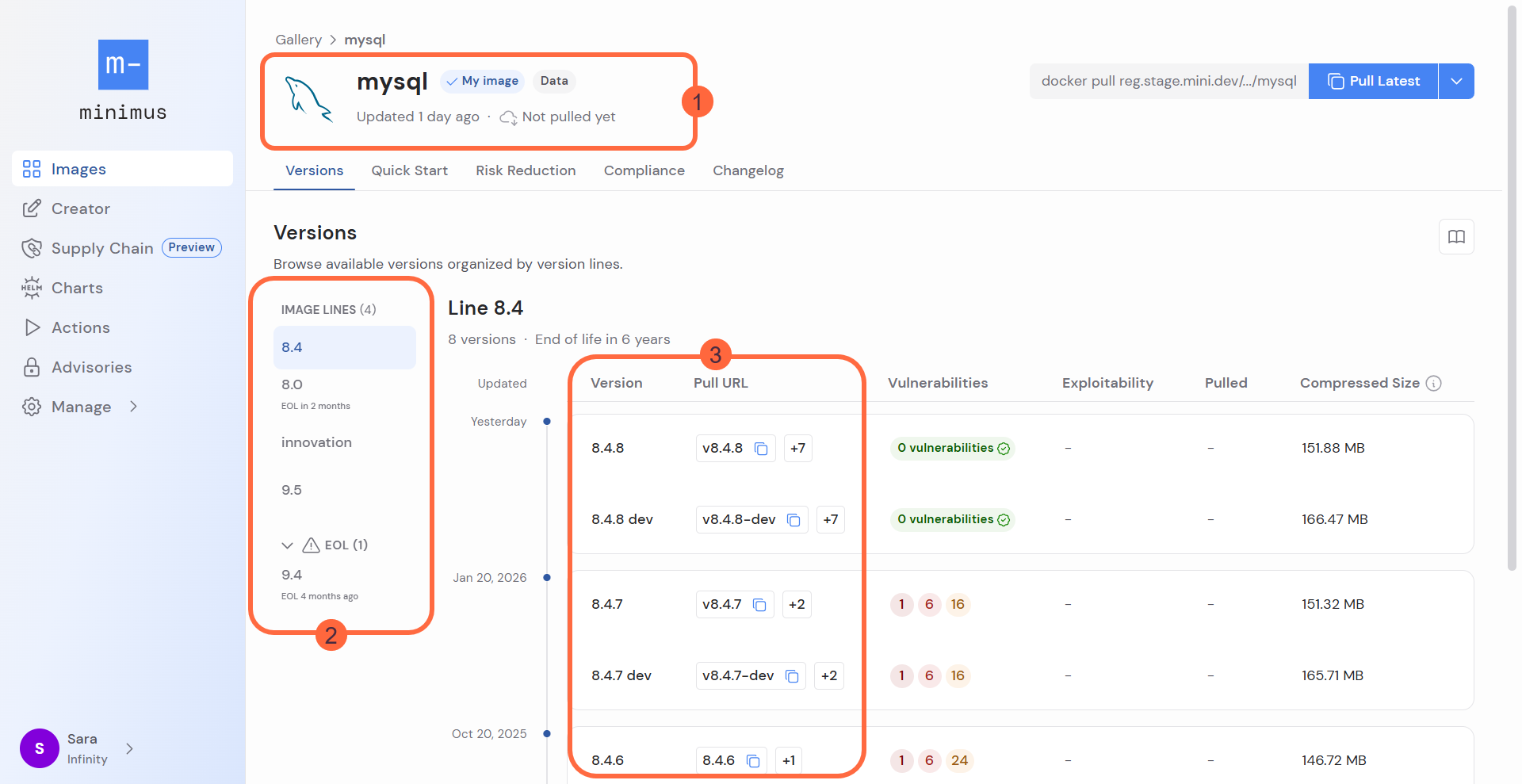The height and width of the screenshot is (784, 1522).
Task: Show +2 more tags for v8.4.7-dev
Action: [829, 675]
